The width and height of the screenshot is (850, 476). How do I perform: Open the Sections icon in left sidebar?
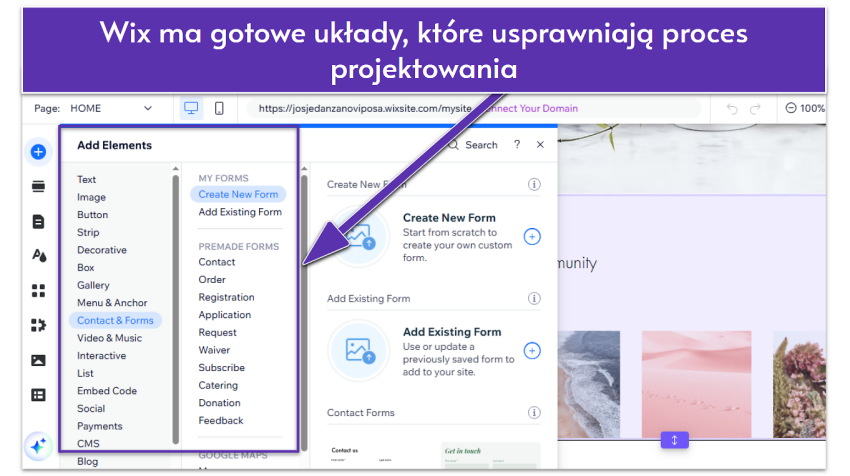click(38, 186)
